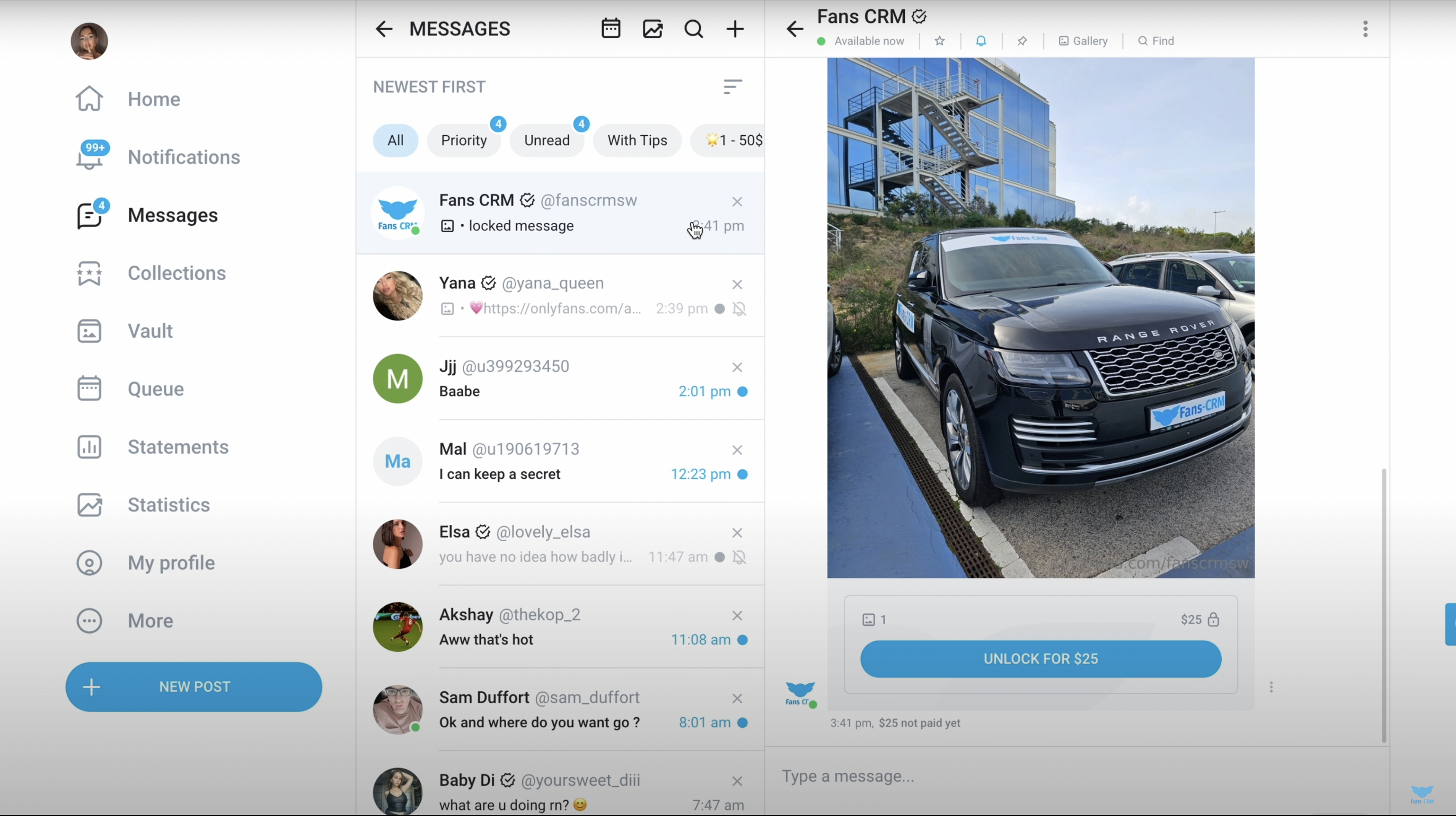
Task: Click the compose/new message plus icon
Action: tap(735, 28)
